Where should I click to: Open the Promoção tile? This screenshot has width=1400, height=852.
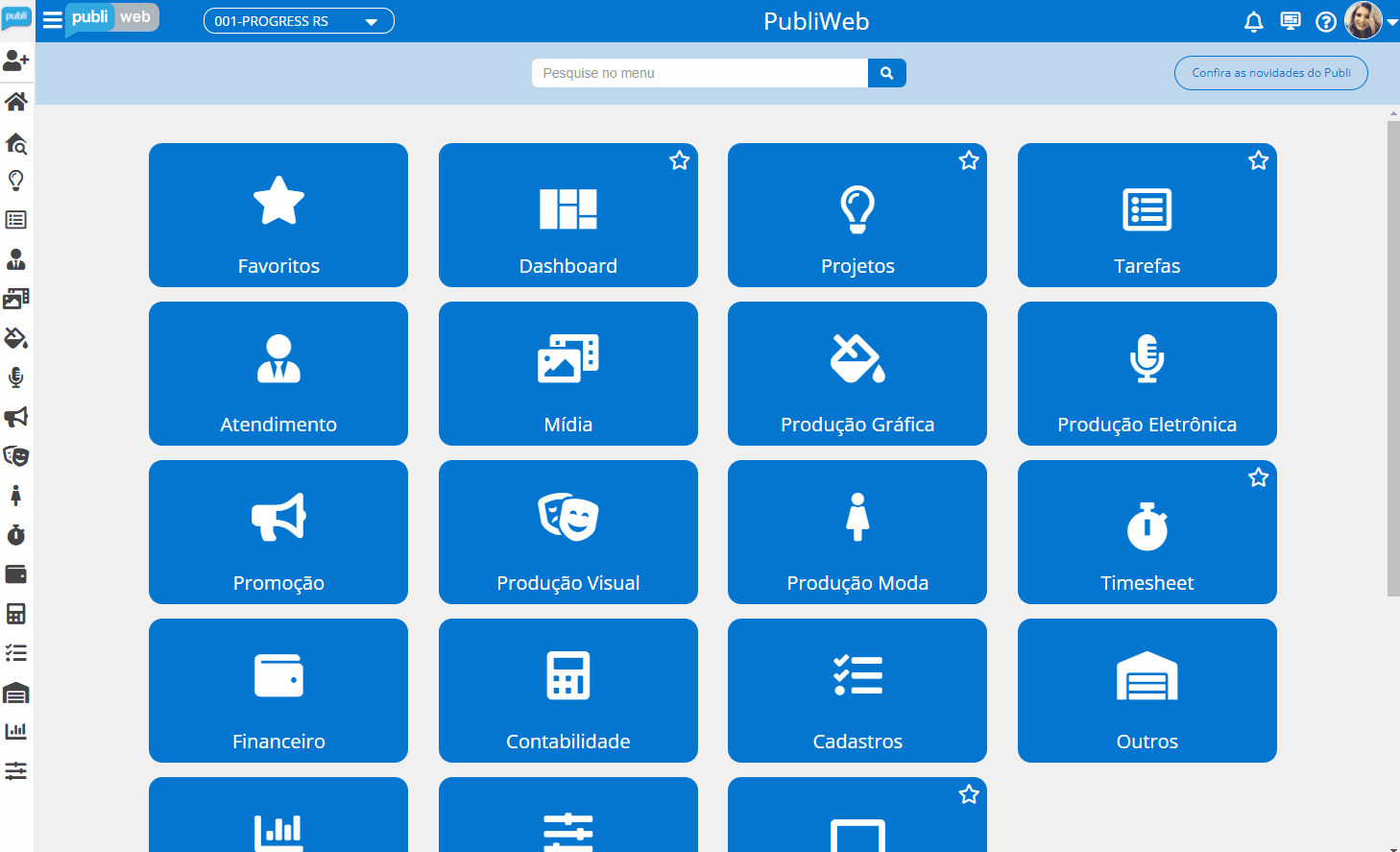click(278, 532)
